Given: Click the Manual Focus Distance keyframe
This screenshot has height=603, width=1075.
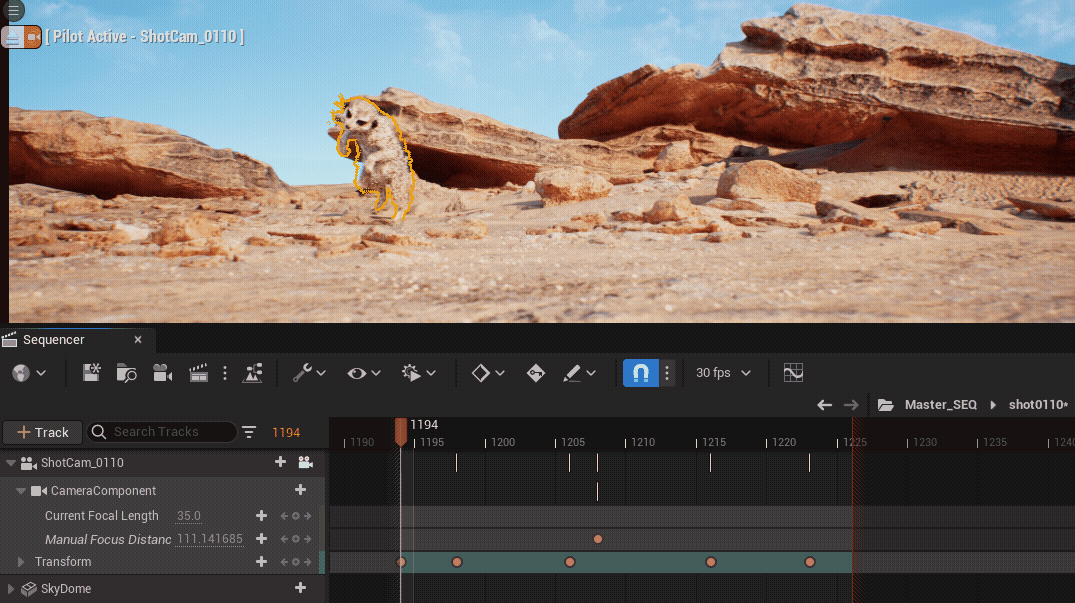Looking at the screenshot, I should [x=598, y=539].
